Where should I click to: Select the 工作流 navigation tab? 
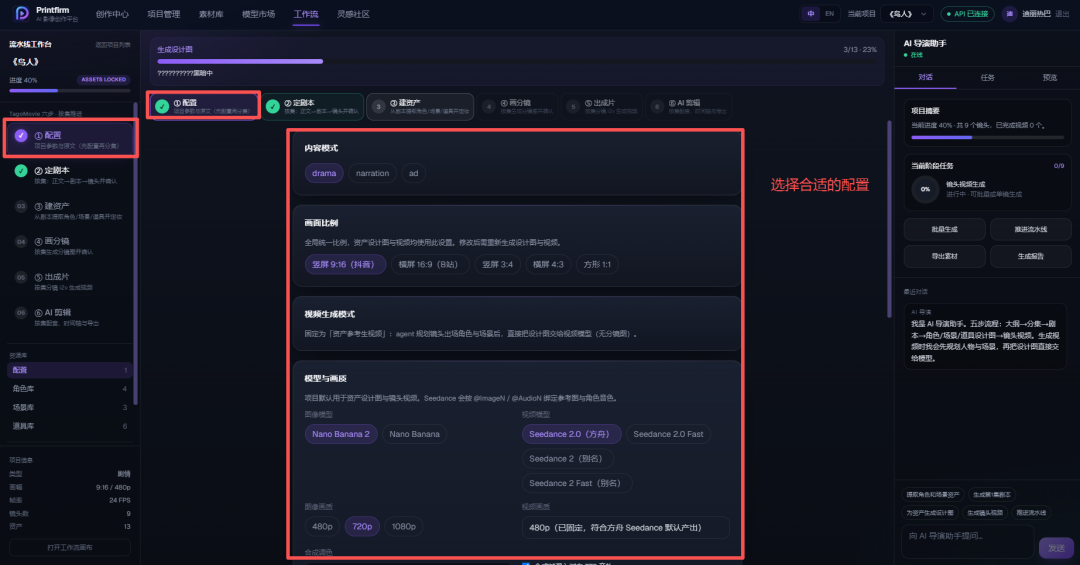[x=306, y=14]
